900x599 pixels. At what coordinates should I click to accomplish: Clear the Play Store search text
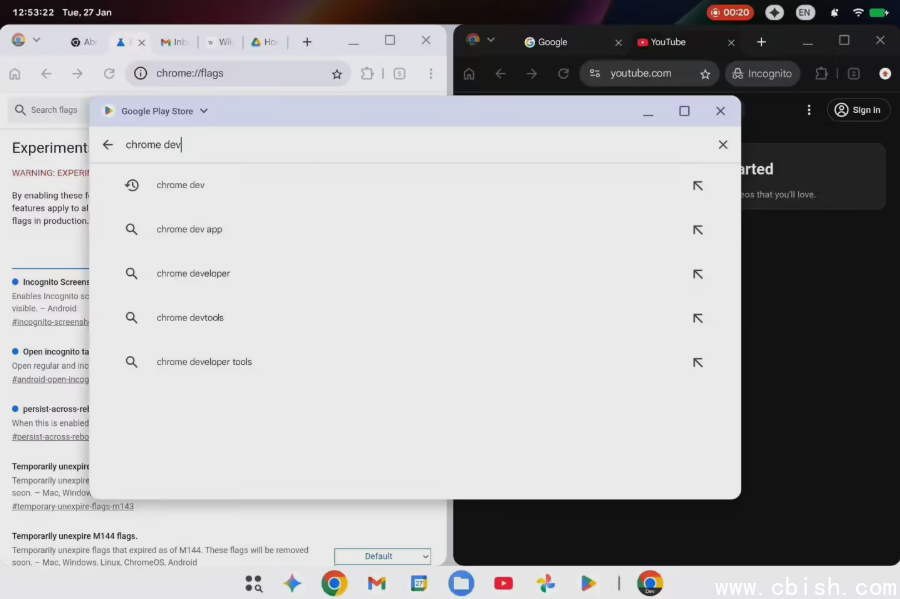pyautogui.click(x=722, y=145)
